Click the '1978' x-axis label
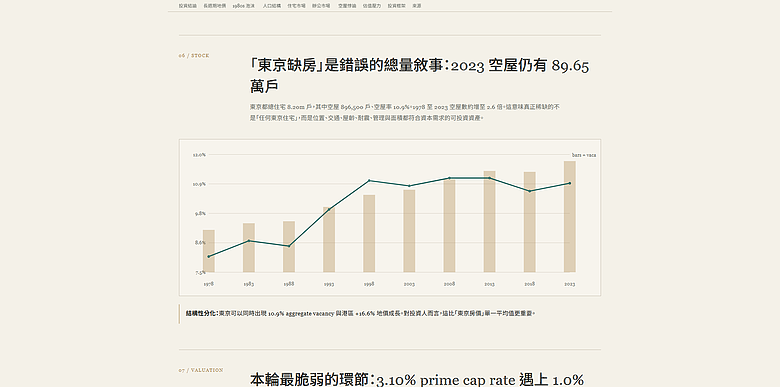 [209, 284]
